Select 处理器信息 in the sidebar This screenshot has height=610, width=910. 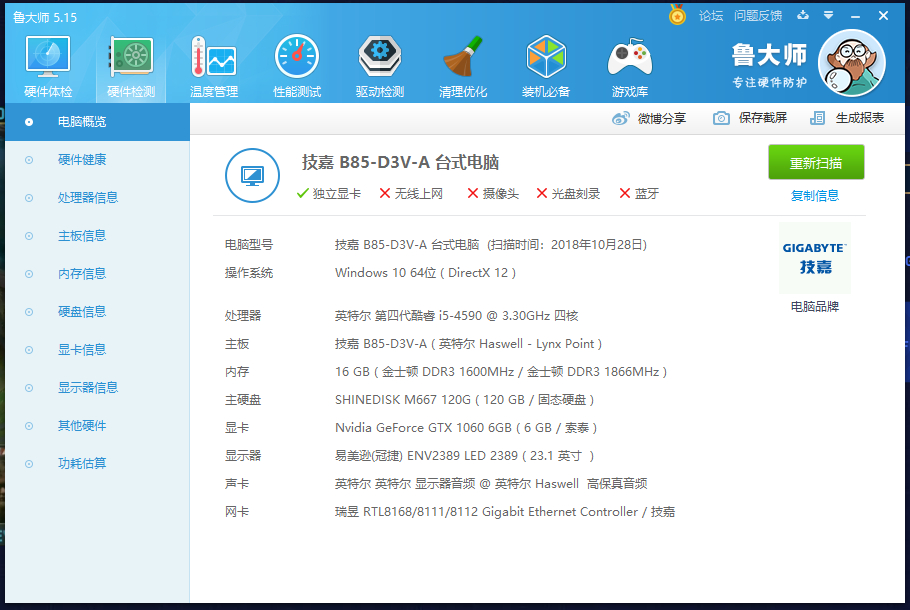coord(98,198)
